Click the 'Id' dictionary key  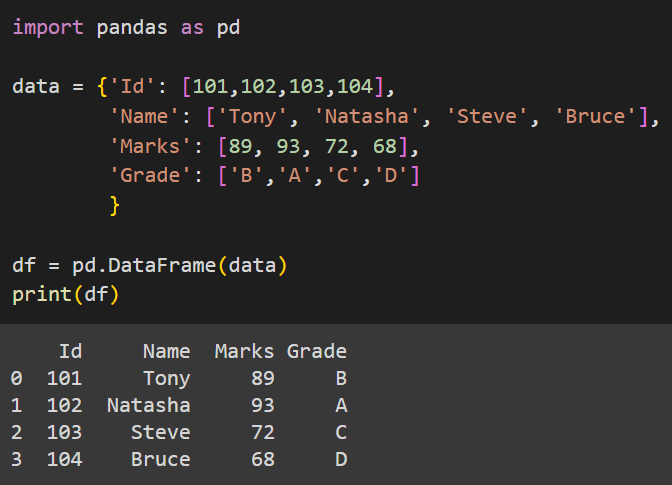[132, 87]
